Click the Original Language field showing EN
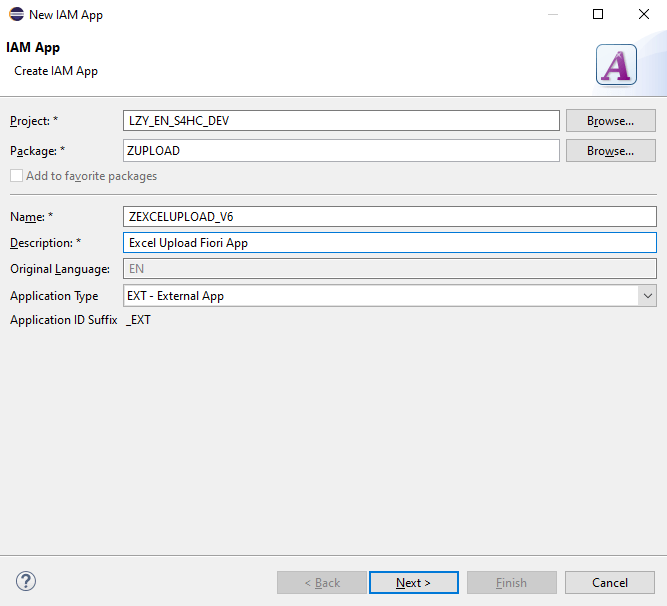Image resolution: width=667 pixels, height=606 pixels. (388, 269)
